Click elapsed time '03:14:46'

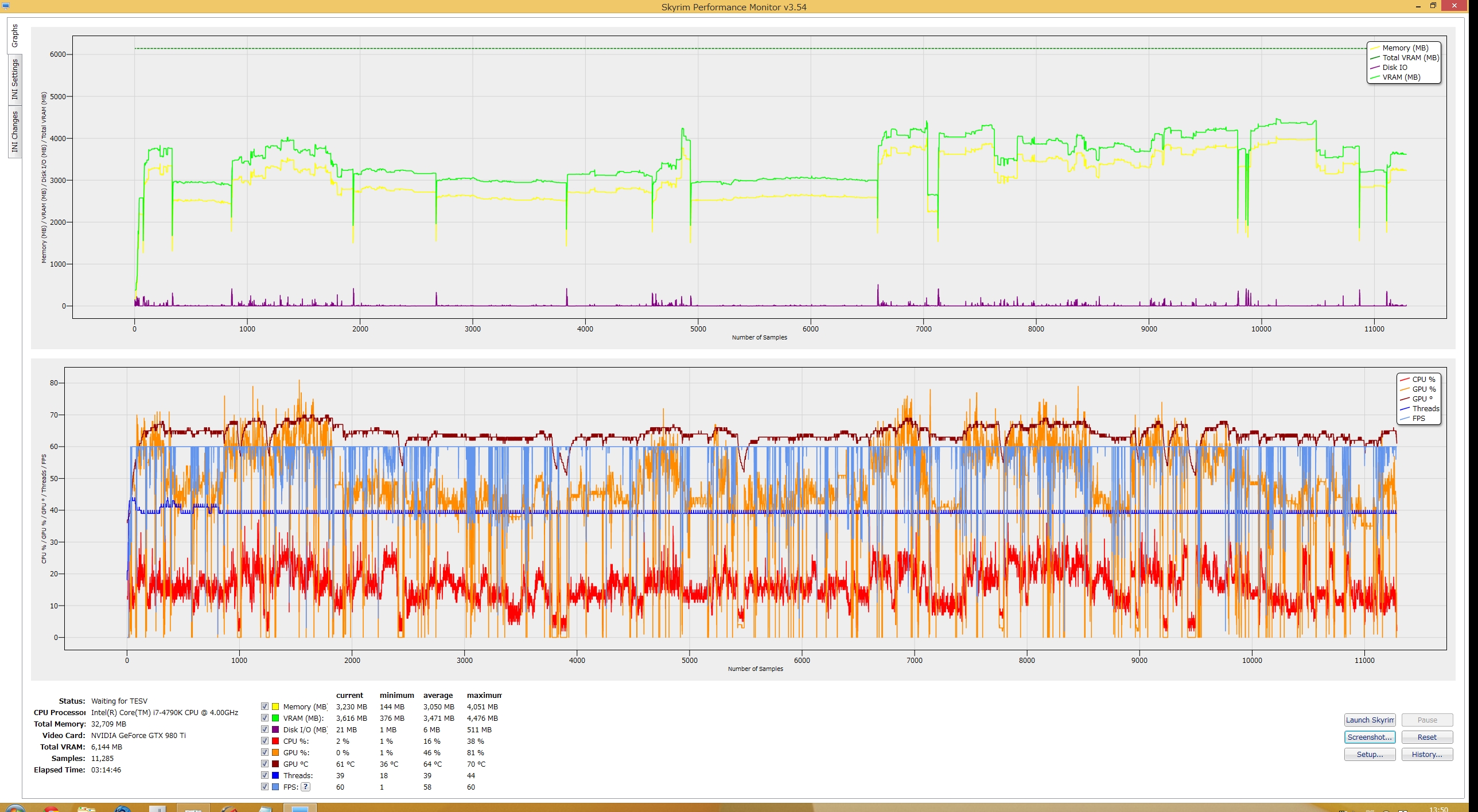[x=106, y=770]
